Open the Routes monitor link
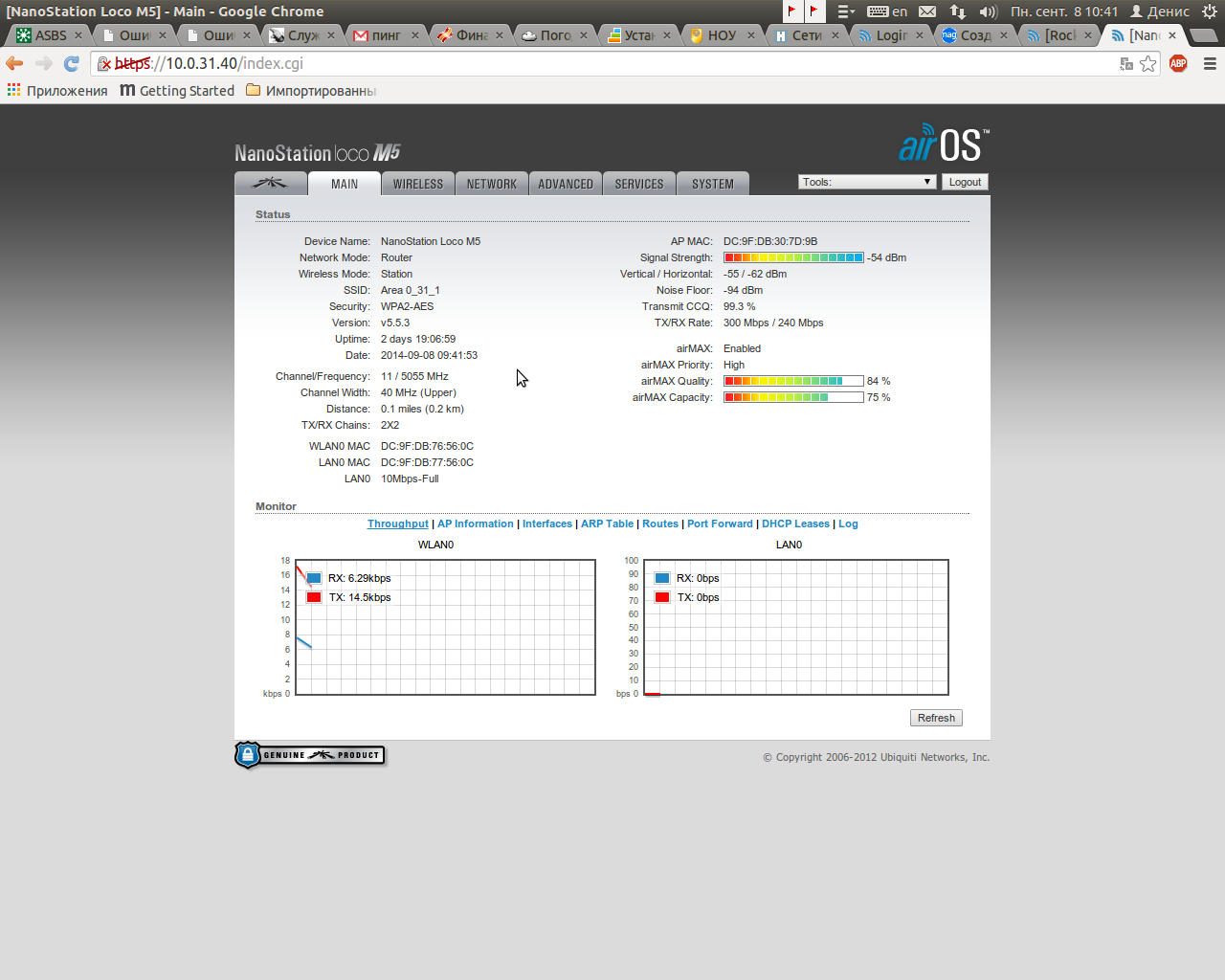 (660, 523)
